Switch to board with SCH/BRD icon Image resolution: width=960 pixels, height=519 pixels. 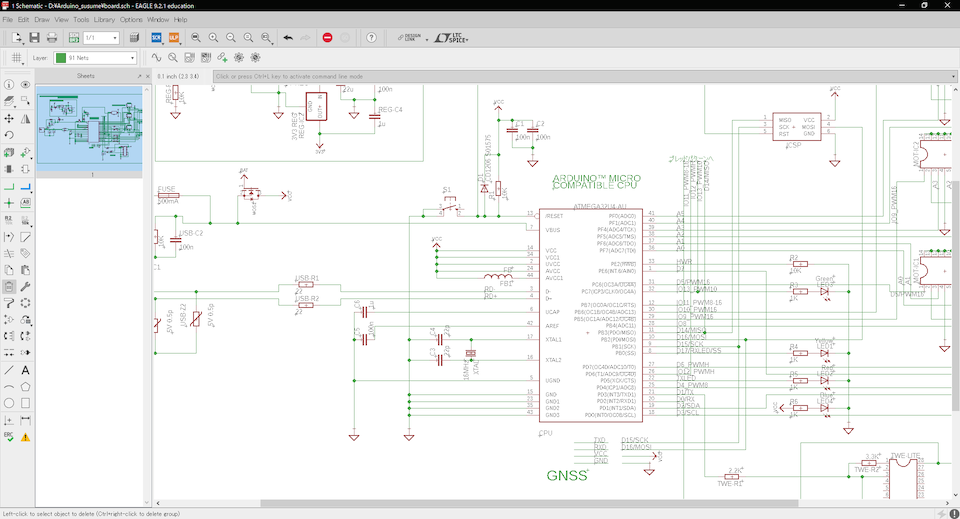point(73,38)
